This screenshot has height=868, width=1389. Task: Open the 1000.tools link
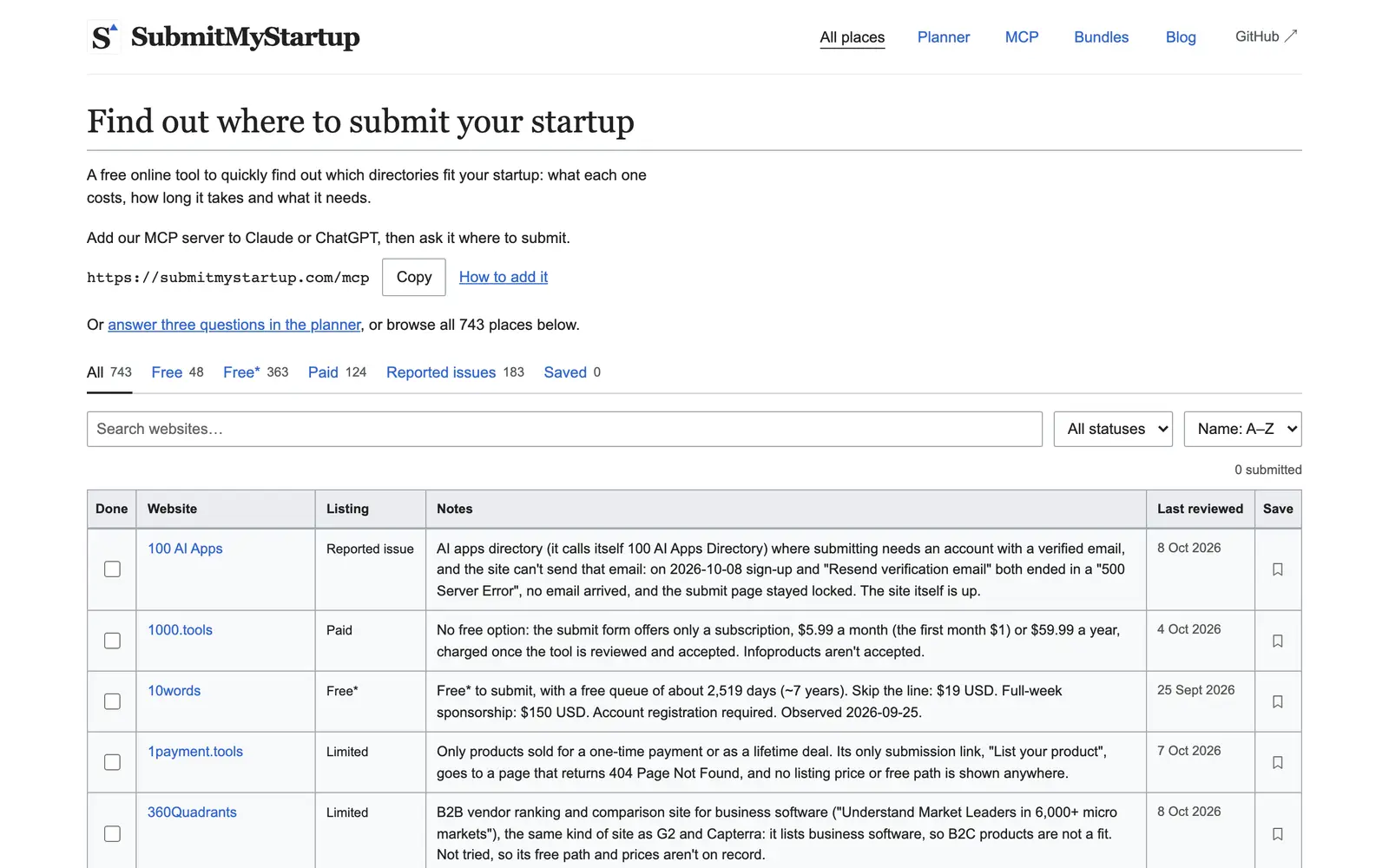tap(180, 630)
